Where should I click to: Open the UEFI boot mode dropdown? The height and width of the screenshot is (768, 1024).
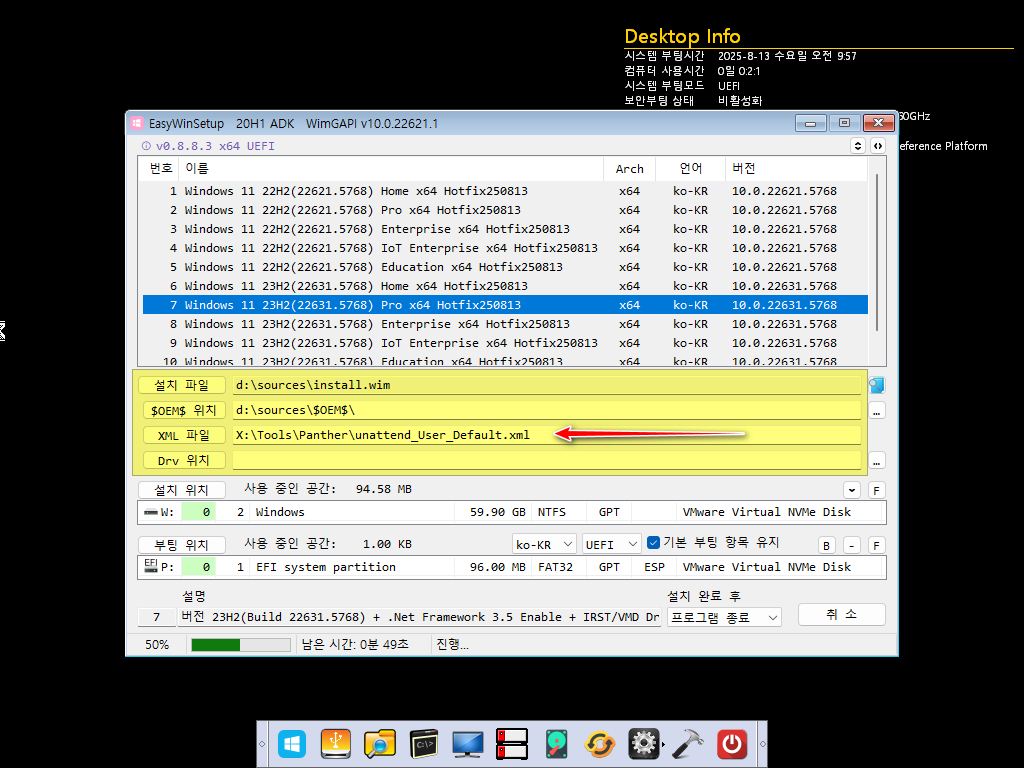pyautogui.click(x=611, y=544)
